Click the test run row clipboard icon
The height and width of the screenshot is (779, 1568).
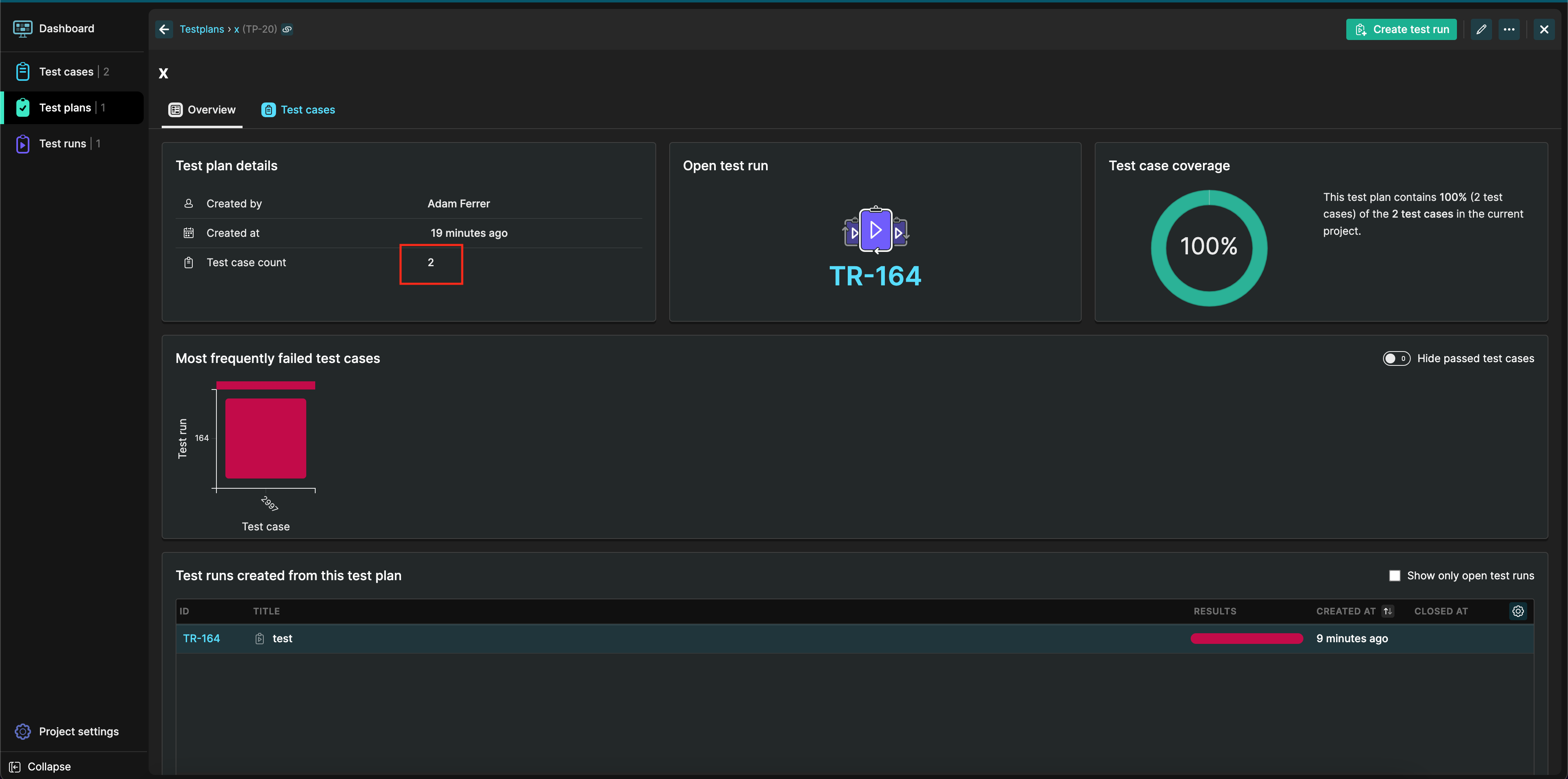point(260,639)
